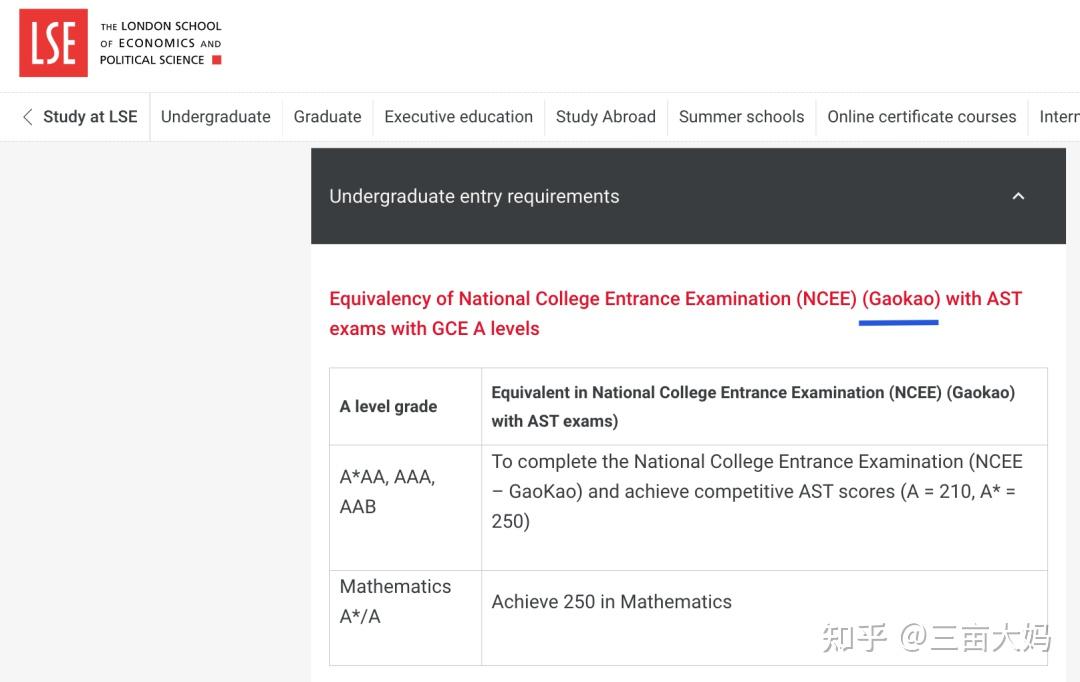Expand the truncated Intern navigation item
The height and width of the screenshot is (682, 1080).
pyautogui.click(x=1060, y=116)
